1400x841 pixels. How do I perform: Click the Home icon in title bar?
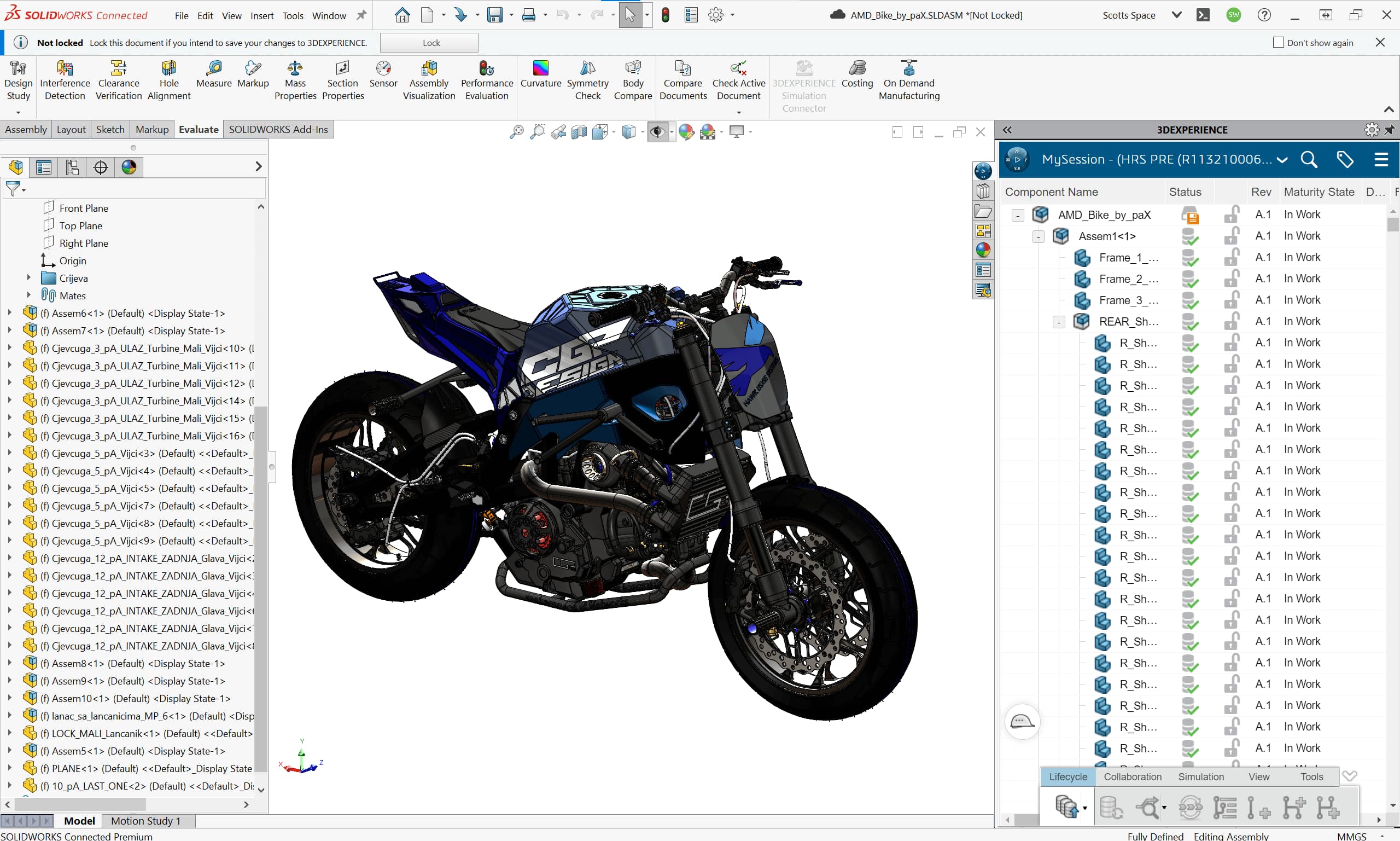[x=402, y=15]
